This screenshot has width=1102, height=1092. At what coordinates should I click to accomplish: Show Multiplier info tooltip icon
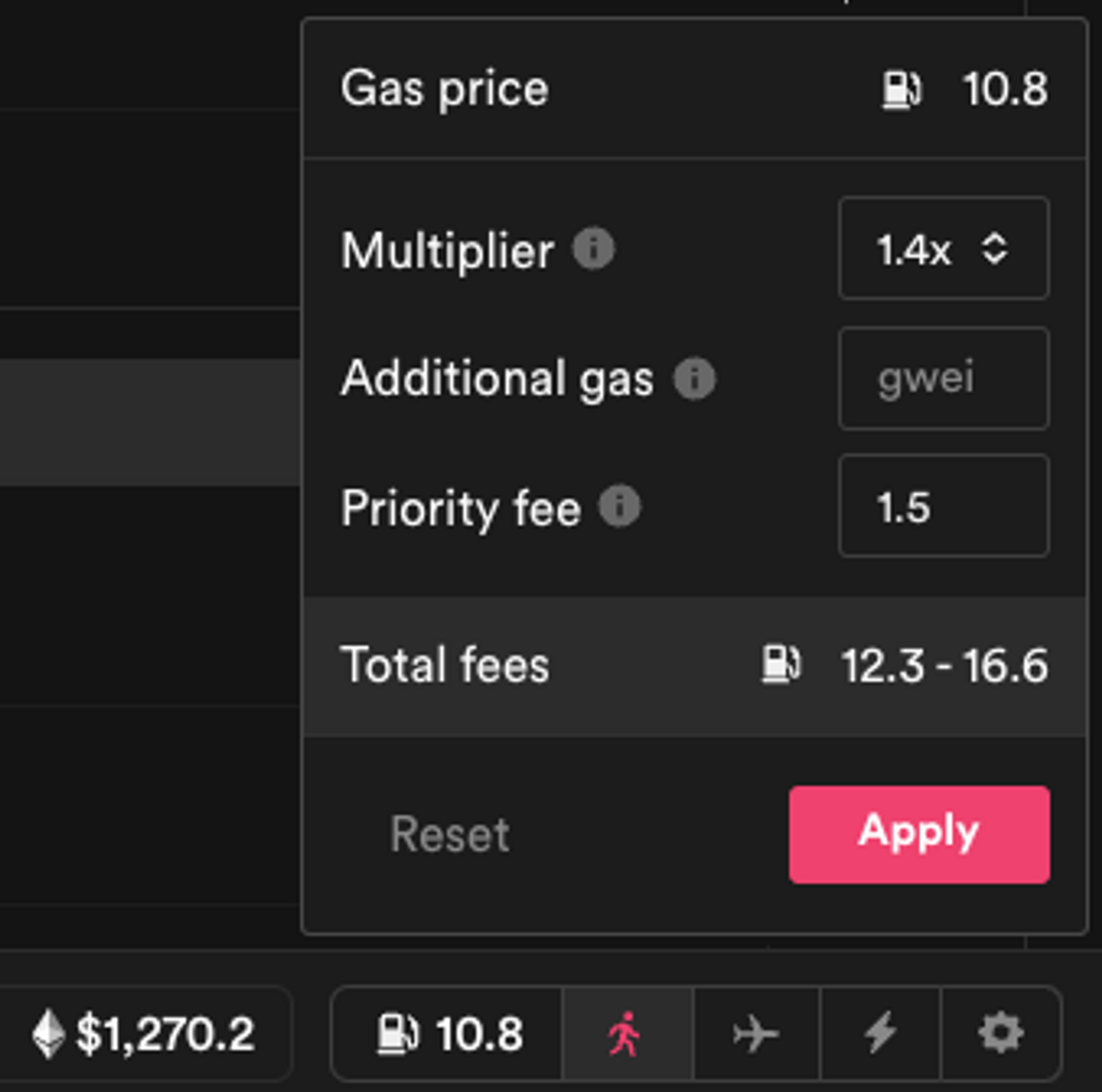pyautogui.click(x=593, y=248)
